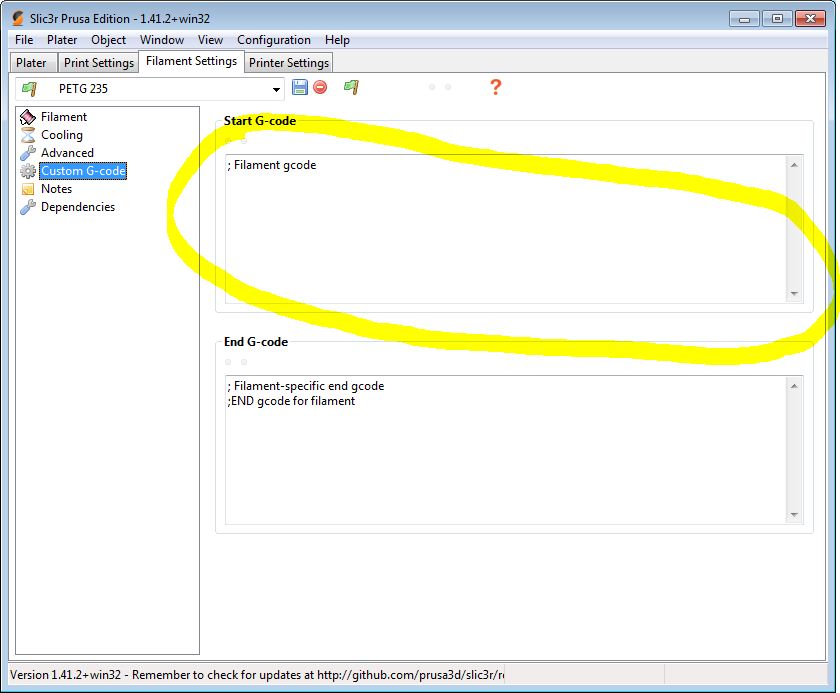The height and width of the screenshot is (693, 840).
Task: Open the Object menu
Action: [108, 40]
